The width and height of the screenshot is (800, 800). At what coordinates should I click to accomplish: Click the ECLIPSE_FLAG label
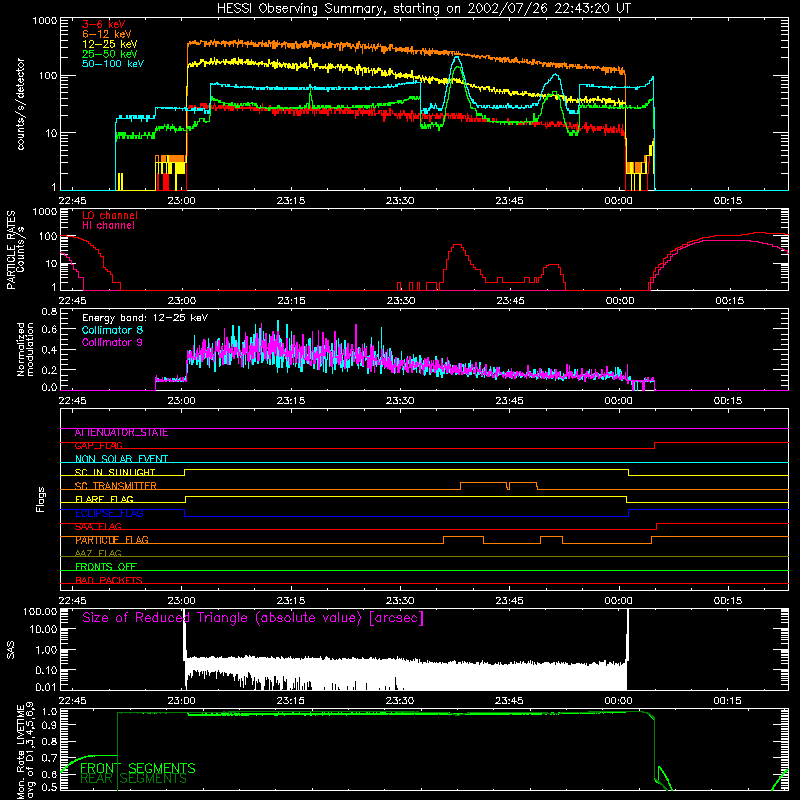click(109, 513)
